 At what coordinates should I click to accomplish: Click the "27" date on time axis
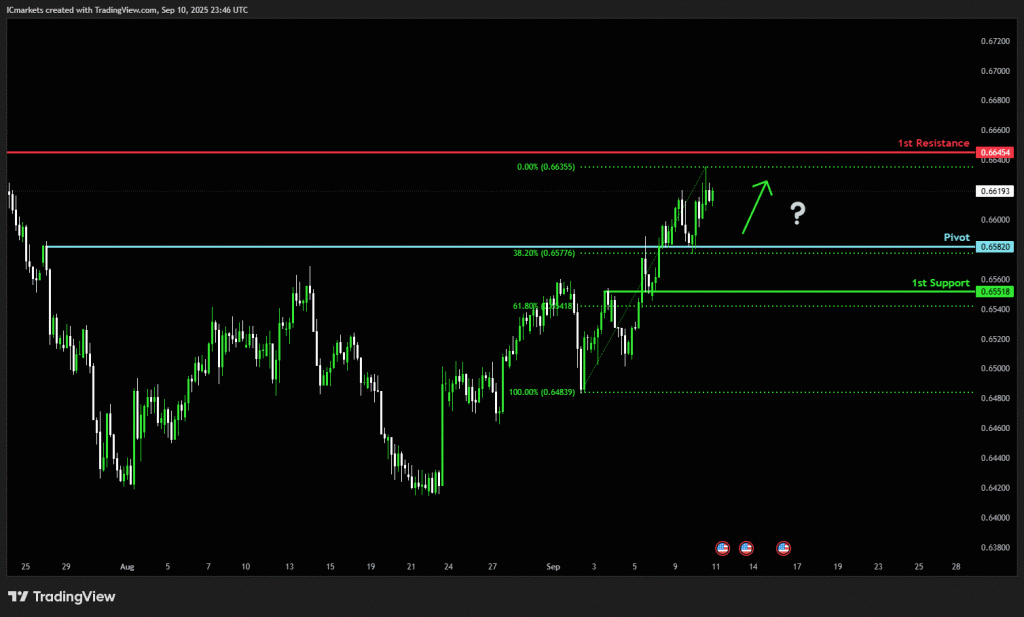[492, 567]
